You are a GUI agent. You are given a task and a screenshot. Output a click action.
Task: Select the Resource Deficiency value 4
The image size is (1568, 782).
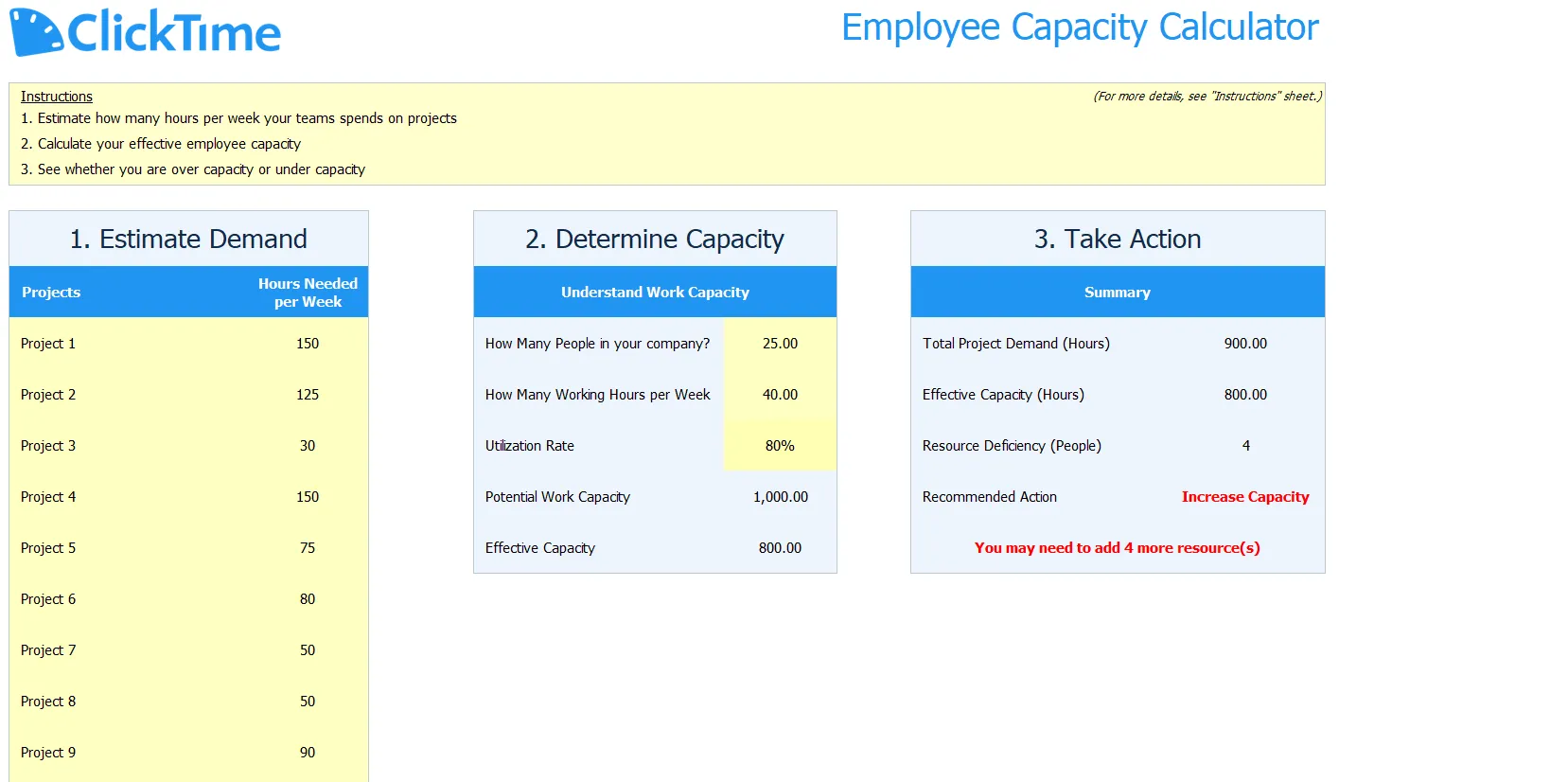(x=1246, y=446)
